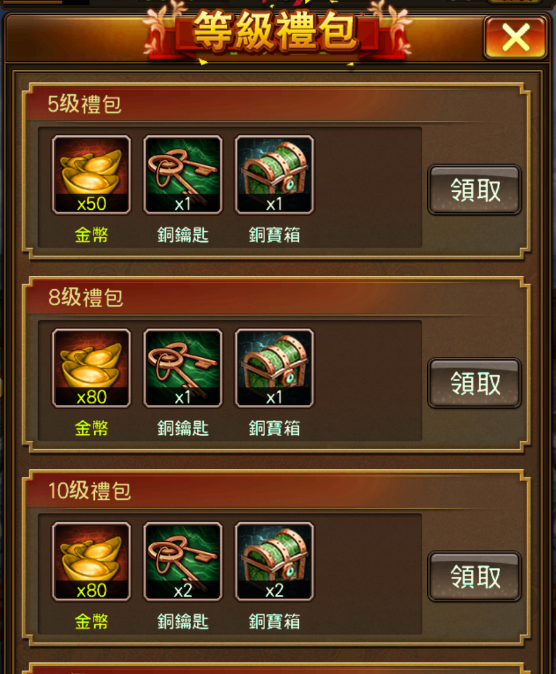556x674 pixels.
Task: Select the 銅鑰匙 key icon in 5級禮包
Action: click(183, 175)
